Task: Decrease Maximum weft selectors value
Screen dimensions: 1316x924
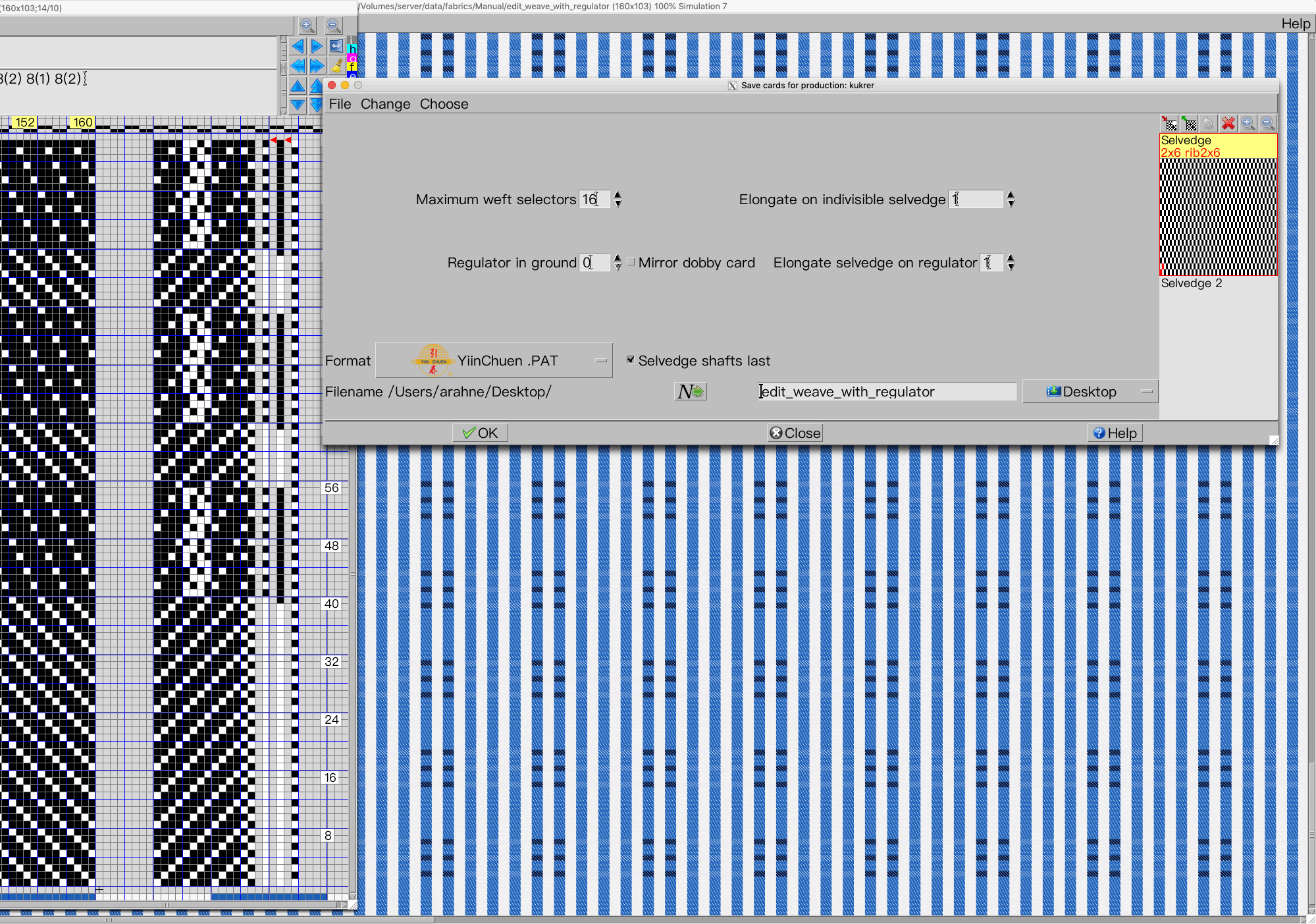Action: 618,204
